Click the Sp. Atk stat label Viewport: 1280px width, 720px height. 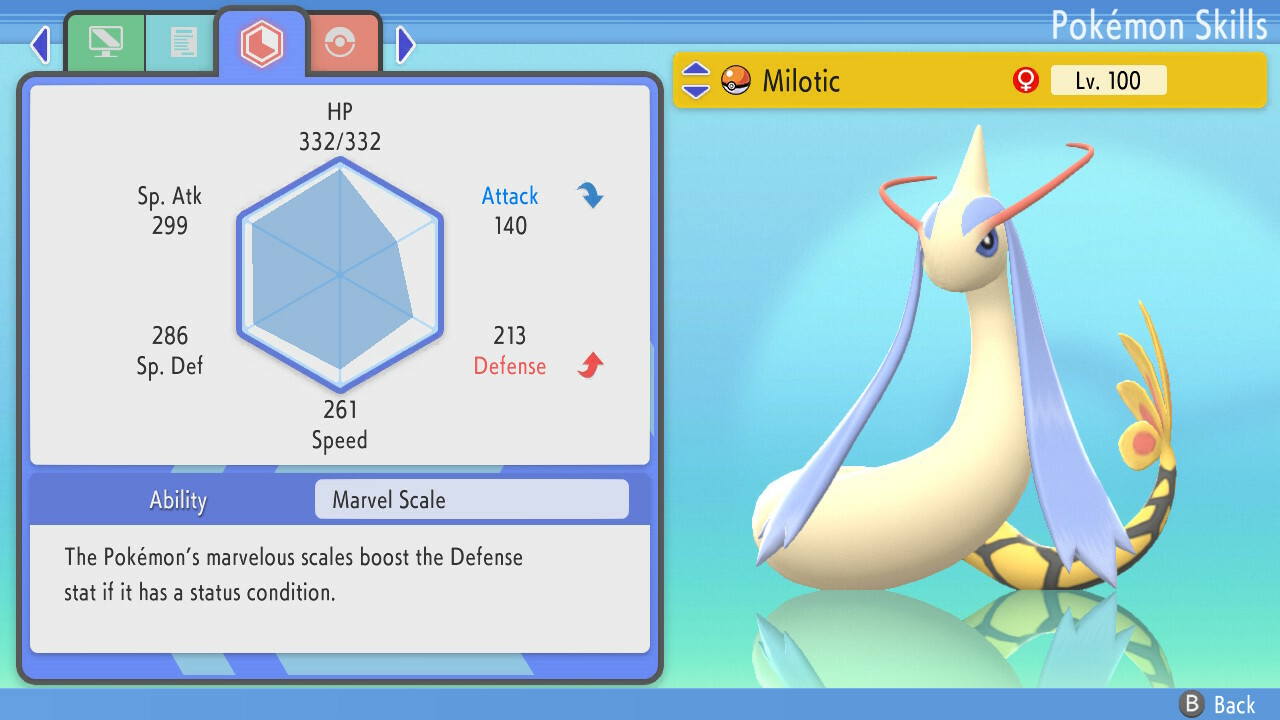[170, 196]
